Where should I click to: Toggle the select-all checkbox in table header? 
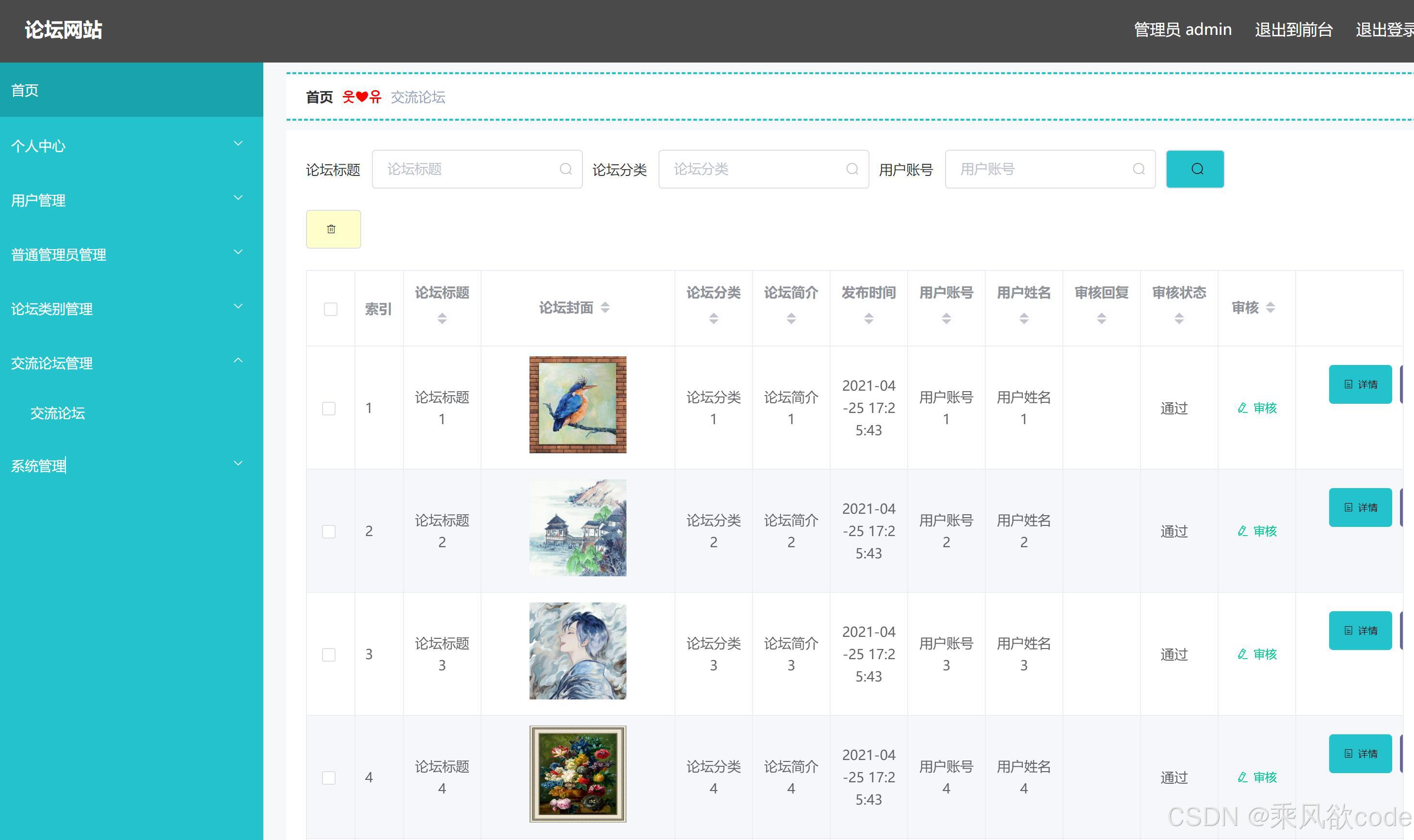(x=331, y=309)
